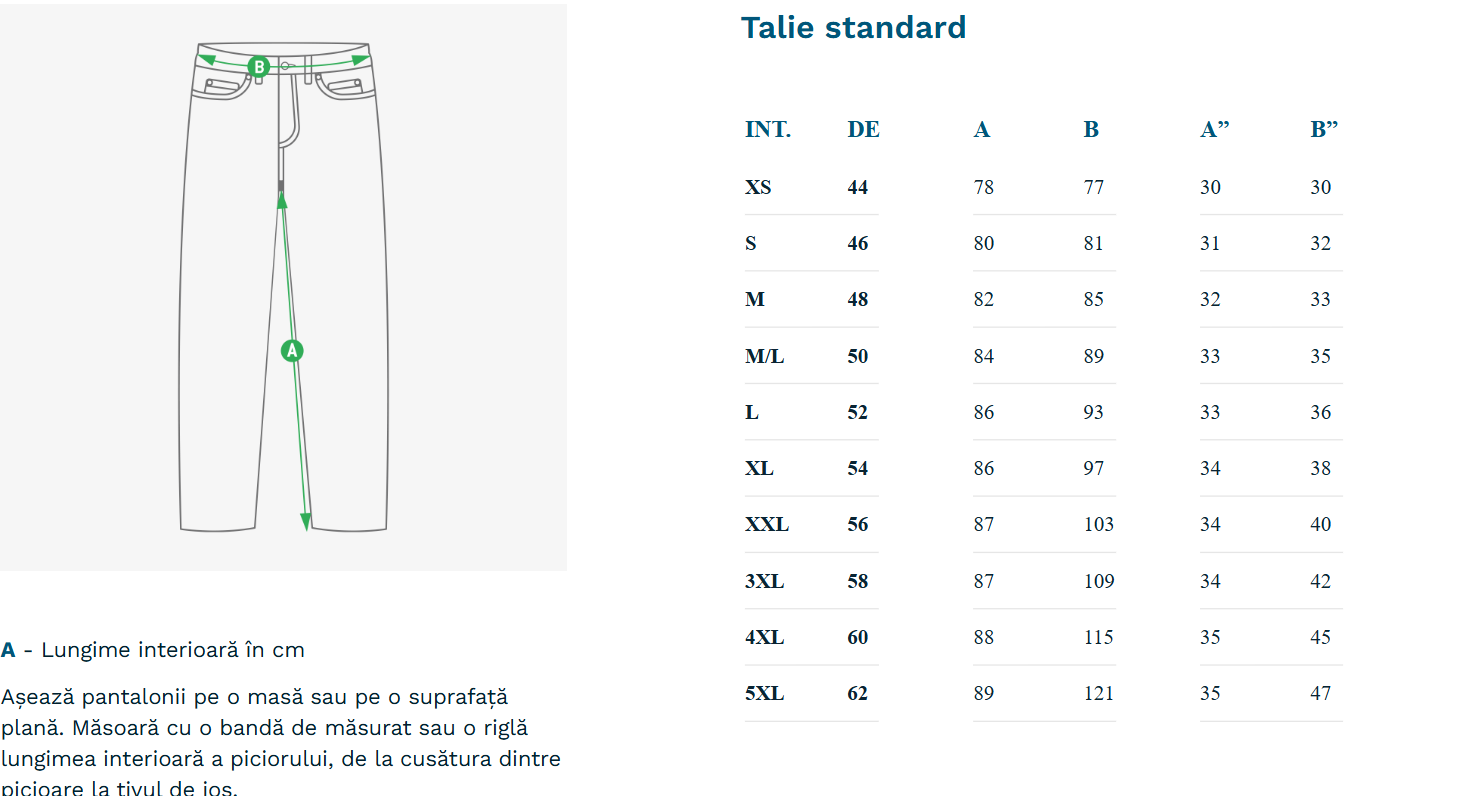1466x796 pixels.
Task: Click the XXL size row label
Action: 766,524
